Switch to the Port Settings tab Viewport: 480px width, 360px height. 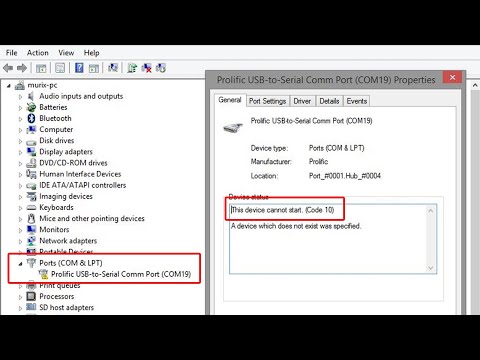tap(267, 101)
